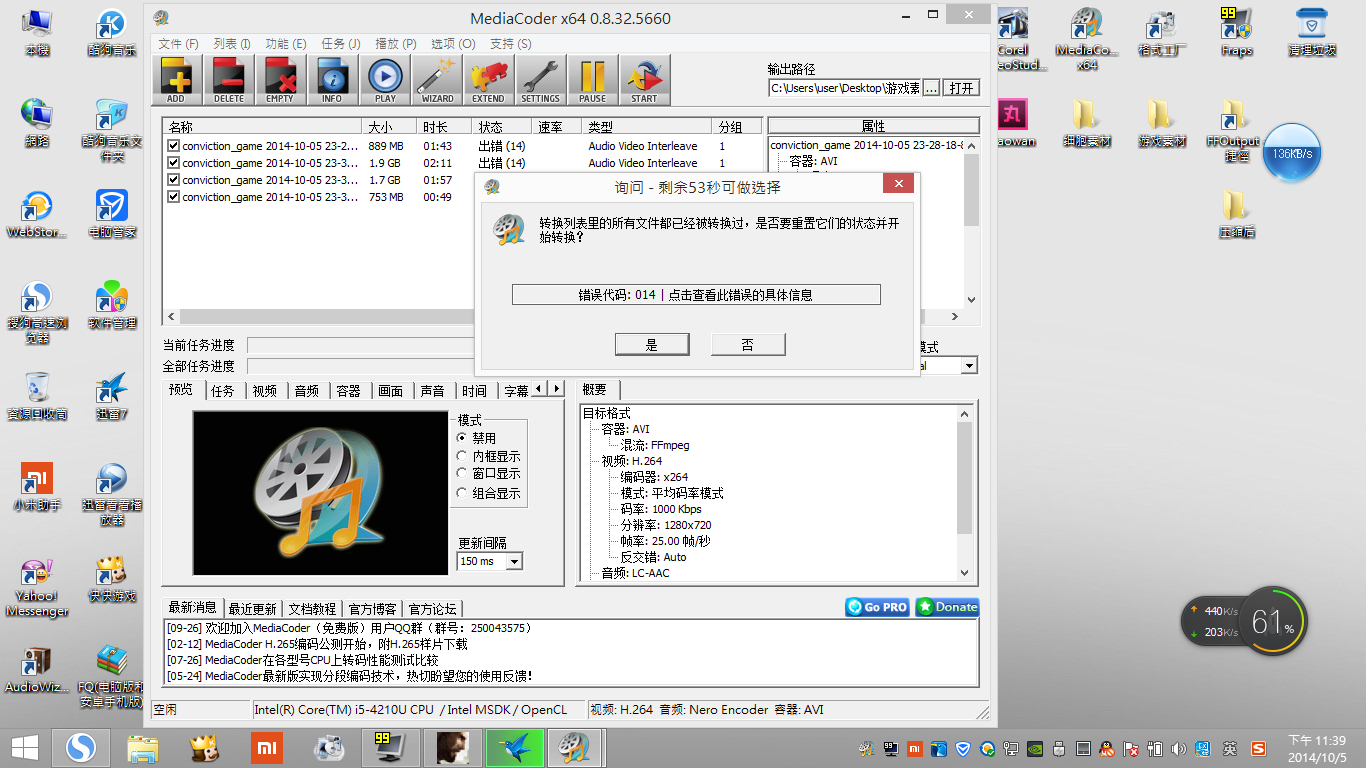Open the 格式工厂 desktop shortcut
The height and width of the screenshot is (768, 1366).
pyautogui.click(x=1161, y=32)
